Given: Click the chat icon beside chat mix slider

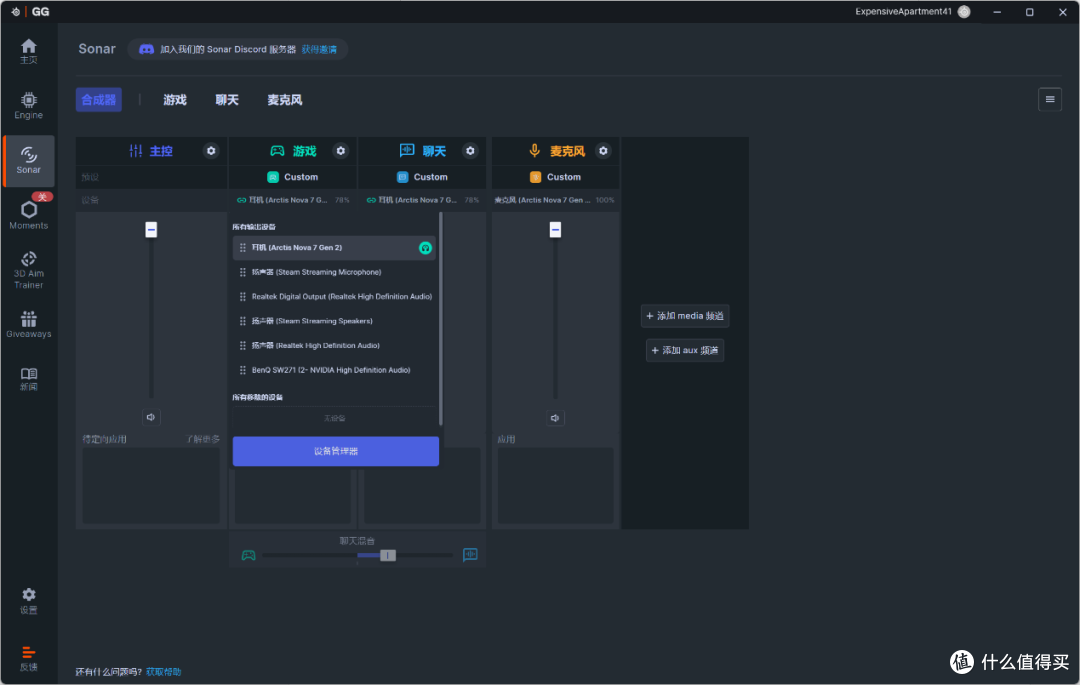Looking at the screenshot, I should [470, 554].
